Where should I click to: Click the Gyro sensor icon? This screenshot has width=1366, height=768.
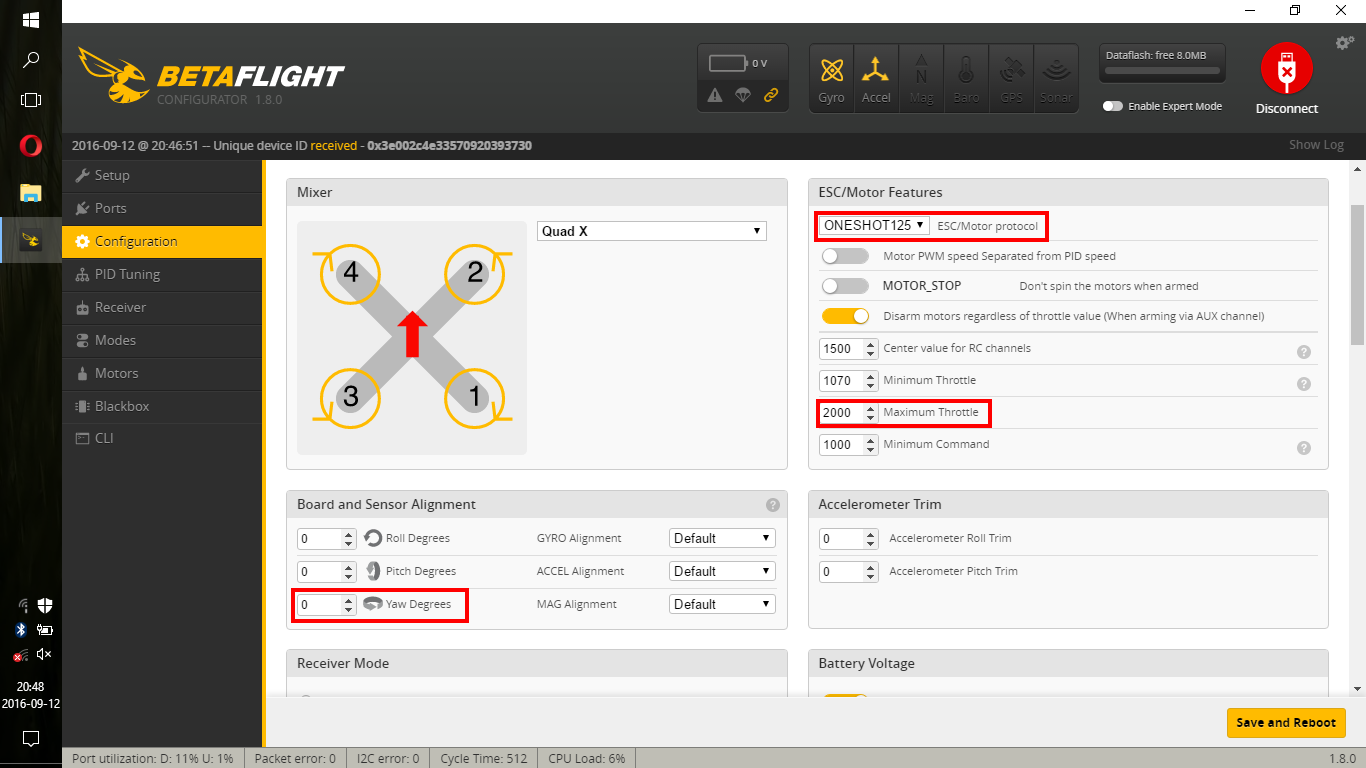coord(831,77)
